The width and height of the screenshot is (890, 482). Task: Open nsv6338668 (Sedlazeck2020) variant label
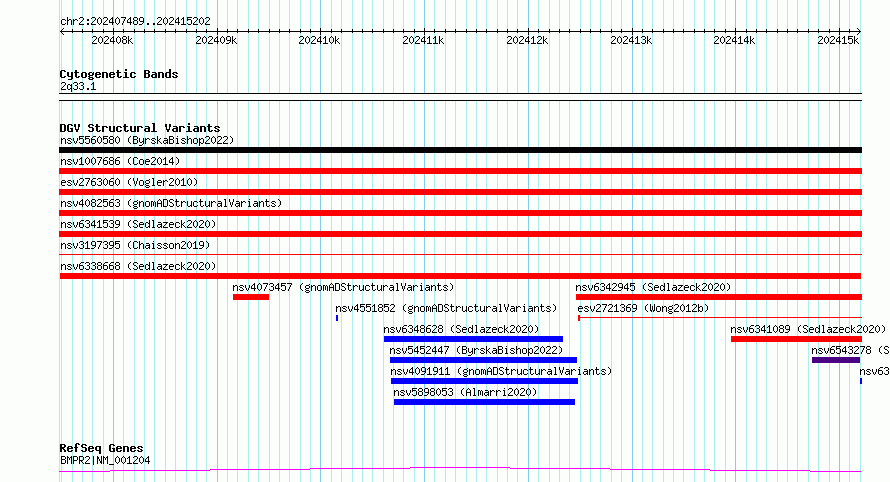pyautogui.click(x=138, y=266)
